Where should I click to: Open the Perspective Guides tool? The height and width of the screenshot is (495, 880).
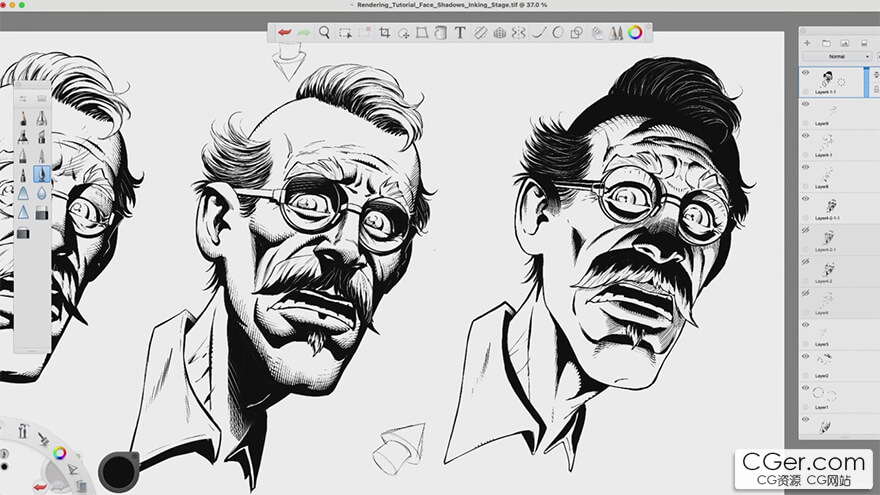point(499,33)
